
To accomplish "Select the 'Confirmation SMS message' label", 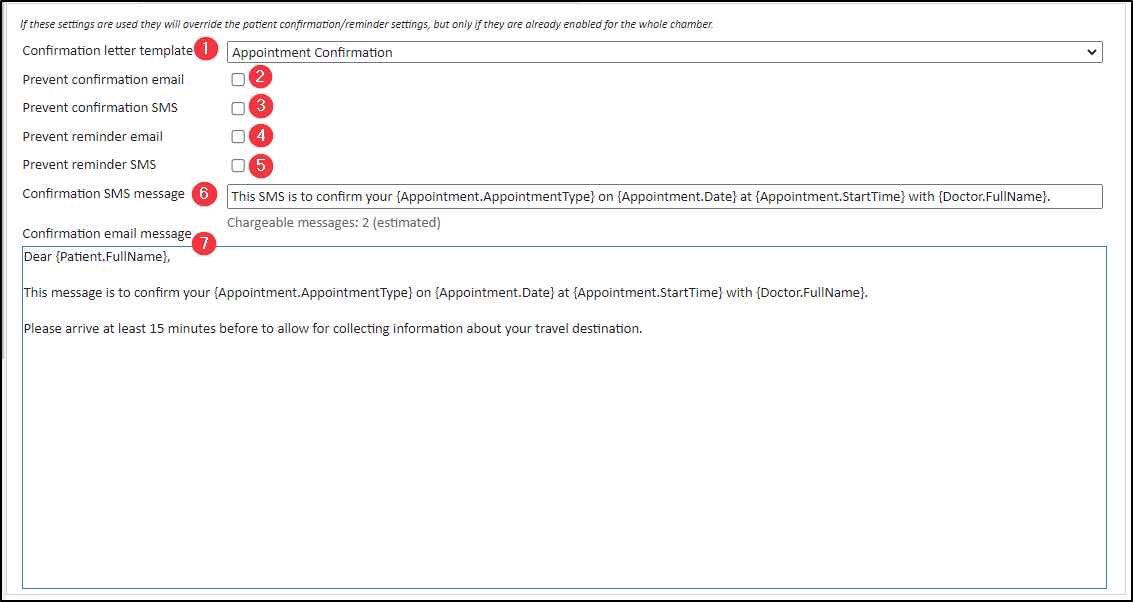I will click(103, 193).
